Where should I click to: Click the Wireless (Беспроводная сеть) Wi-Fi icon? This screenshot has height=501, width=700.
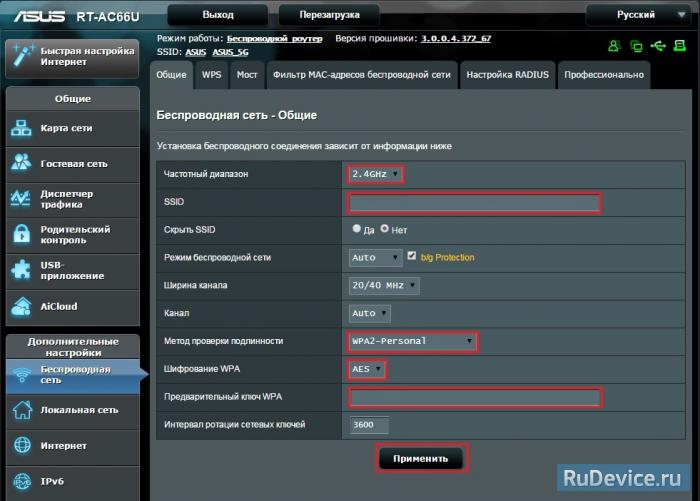pos(22,374)
